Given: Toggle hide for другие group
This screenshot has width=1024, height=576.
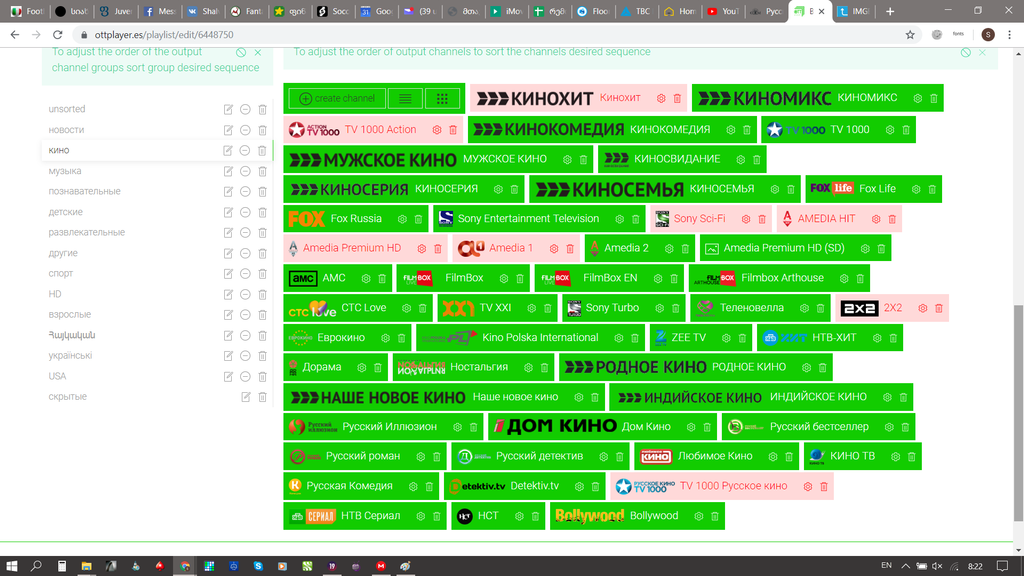Looking at the screenshot, I should coord(245,253).
